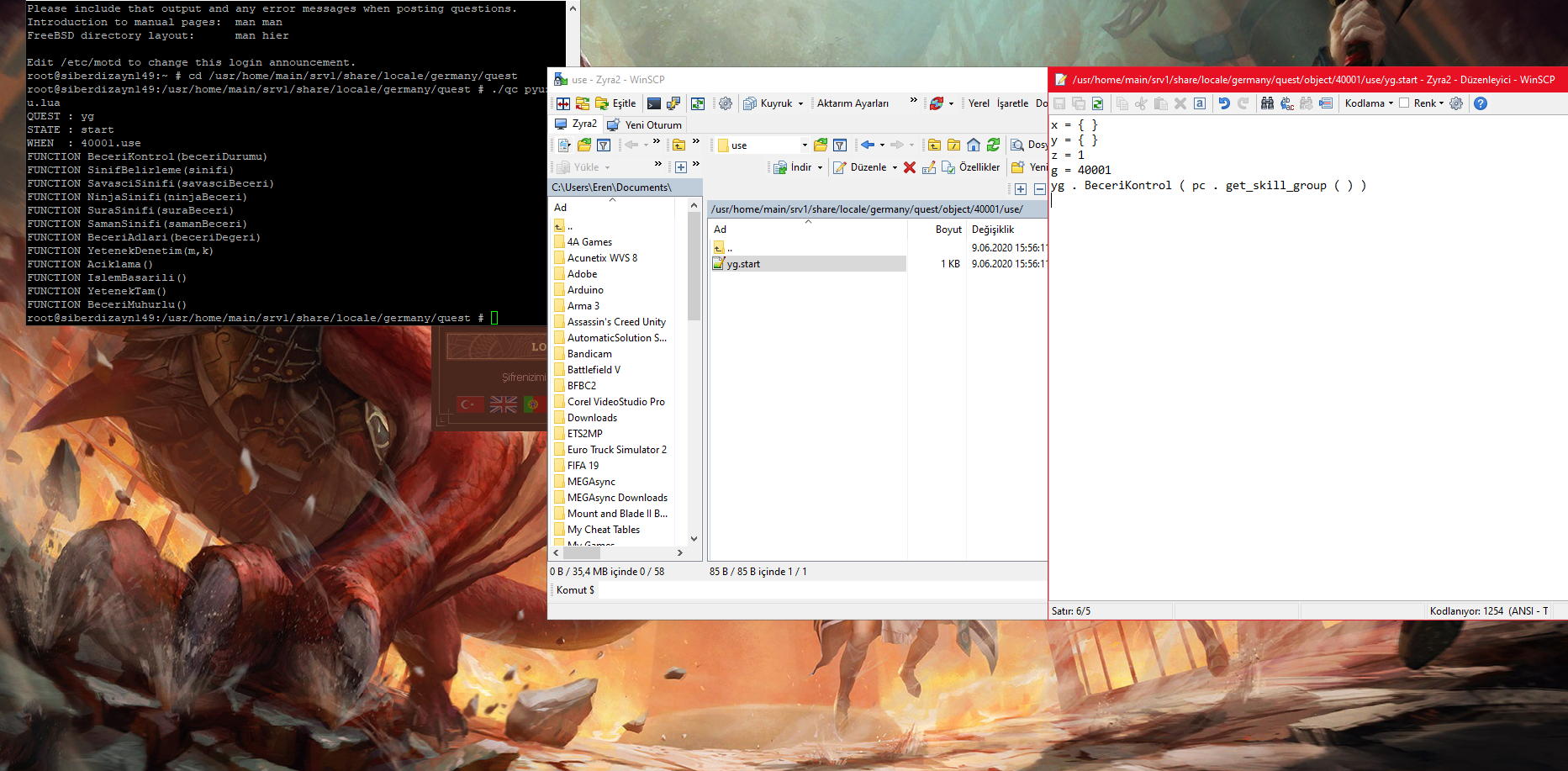Open the local panel bookmarks dropdown icon
The width and height of the screenshot is (1568, 771).
(563, 145)
